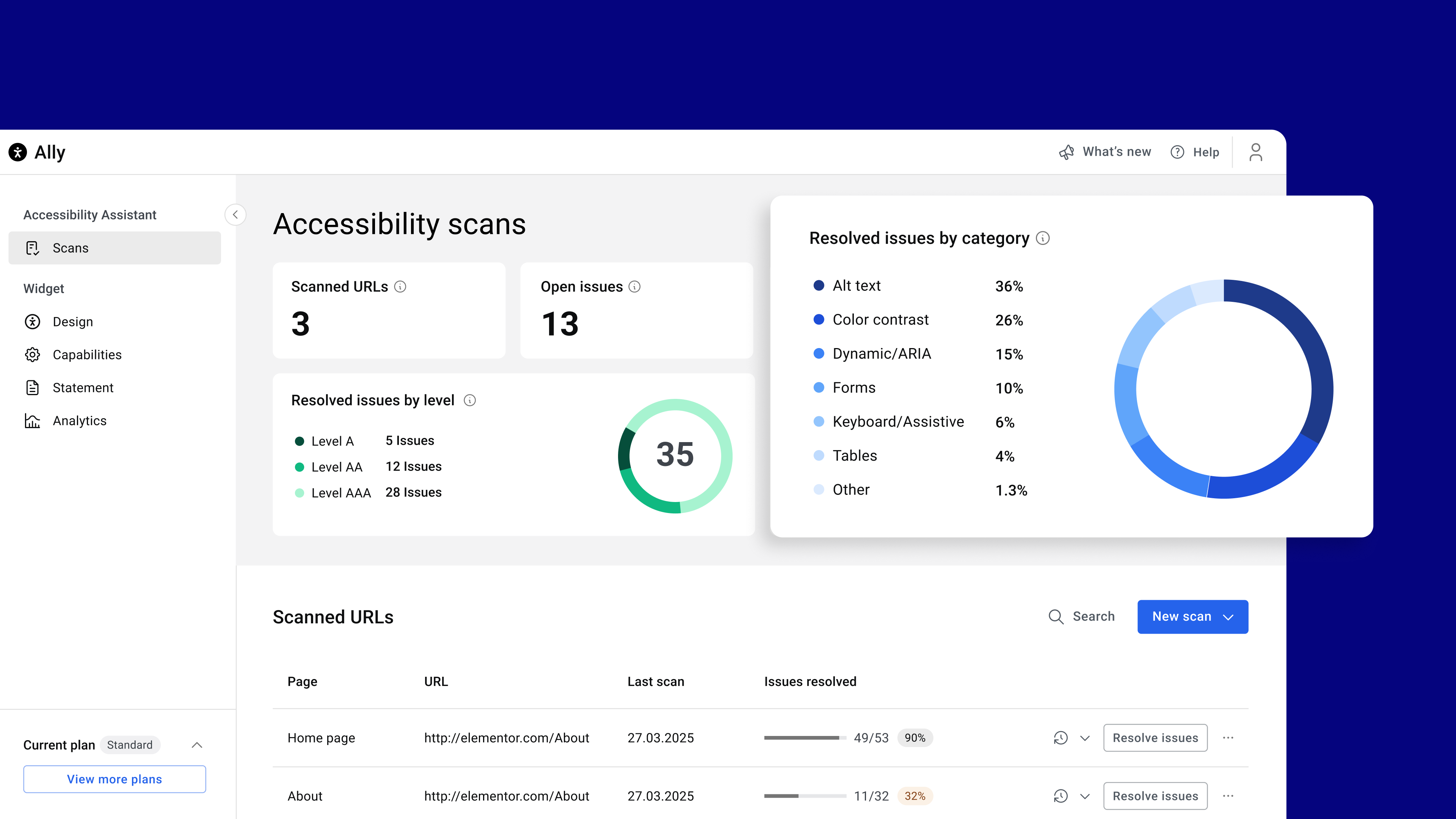Collapse the left sidebar with chevron button
This screenshot has height=819, width=1456.
(x=235, y=215)
